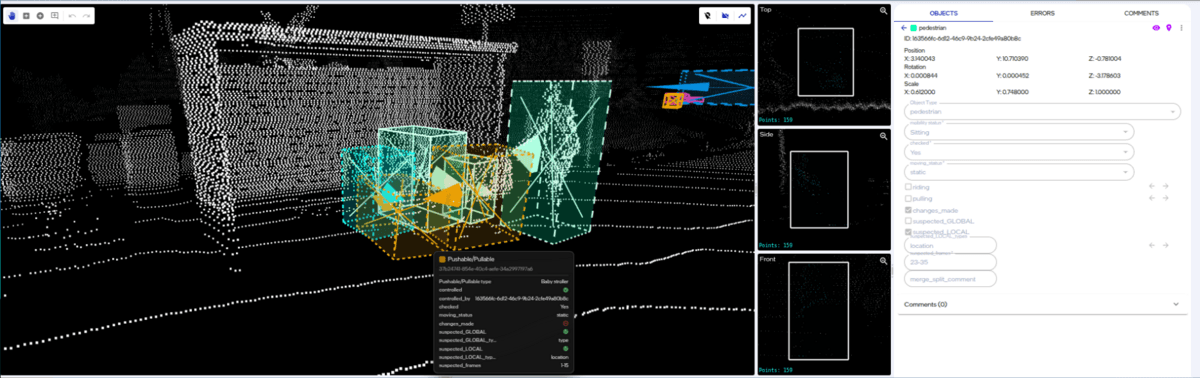This screenshot has width=1200, height=378.
Task: Click the location type input field
Action: pyautogui.click(x=950, y=245)
